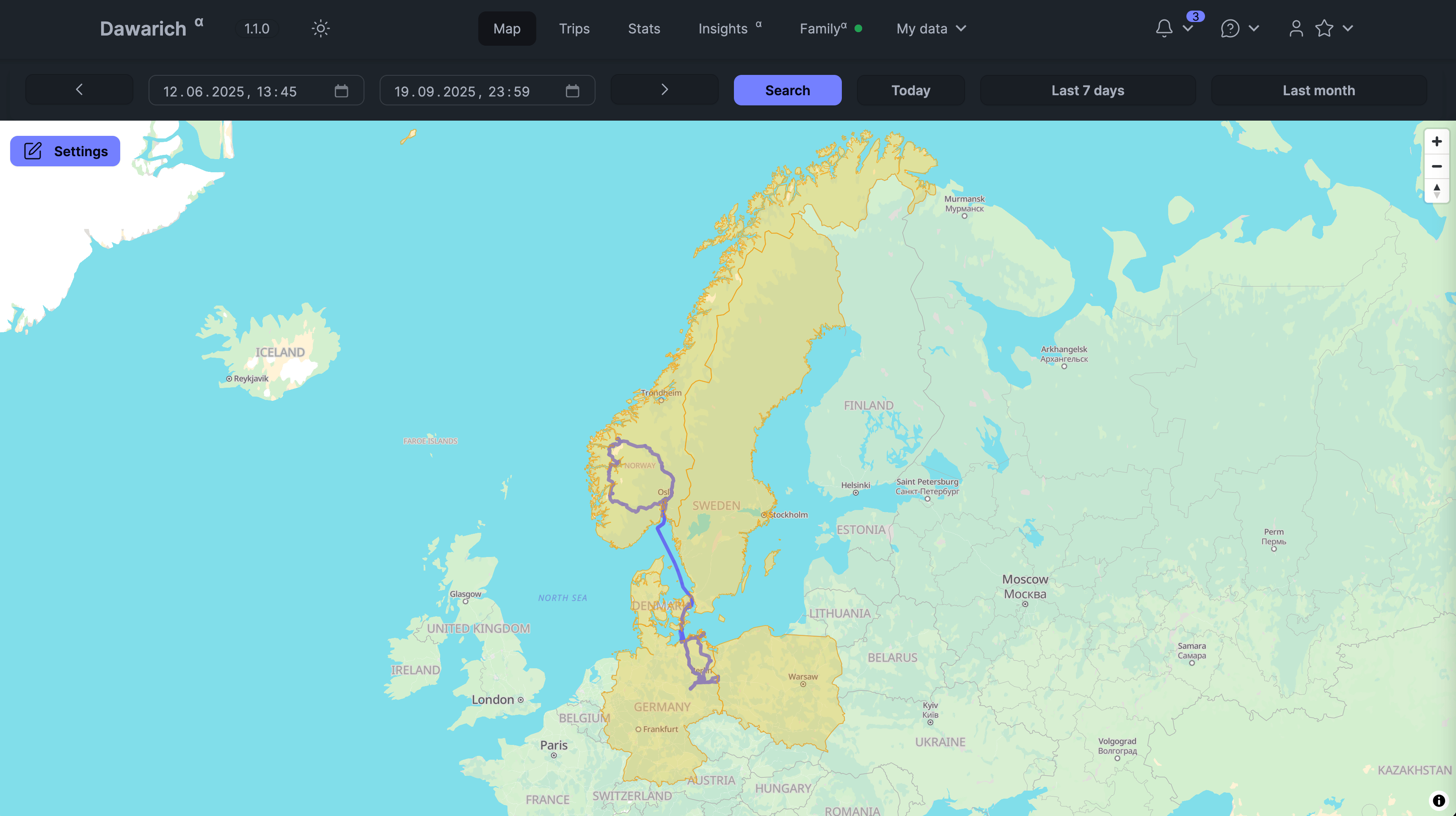Navigate forward using the right arrow
1456x816 pixels.
(664, 89)
